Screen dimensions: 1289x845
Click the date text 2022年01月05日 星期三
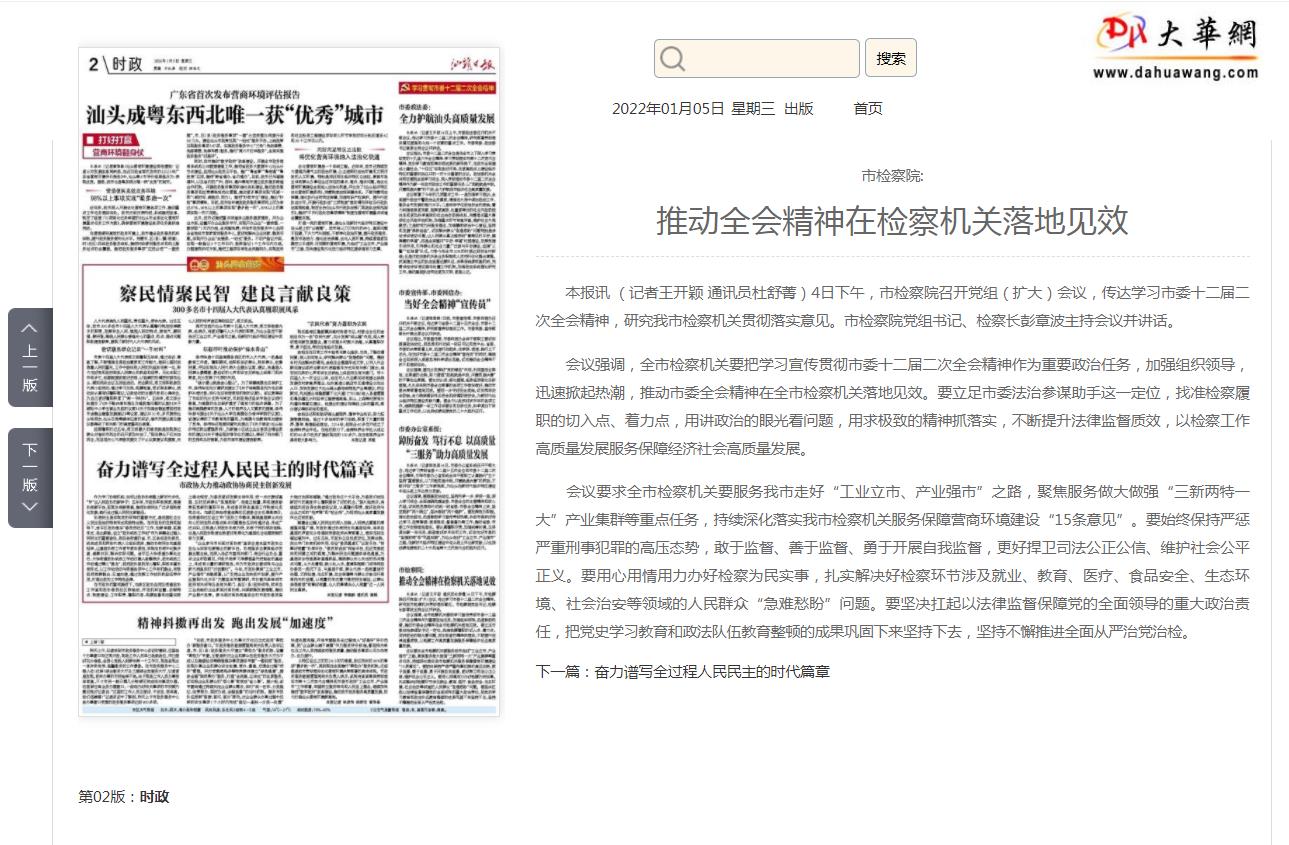click(x=693, y=108)
